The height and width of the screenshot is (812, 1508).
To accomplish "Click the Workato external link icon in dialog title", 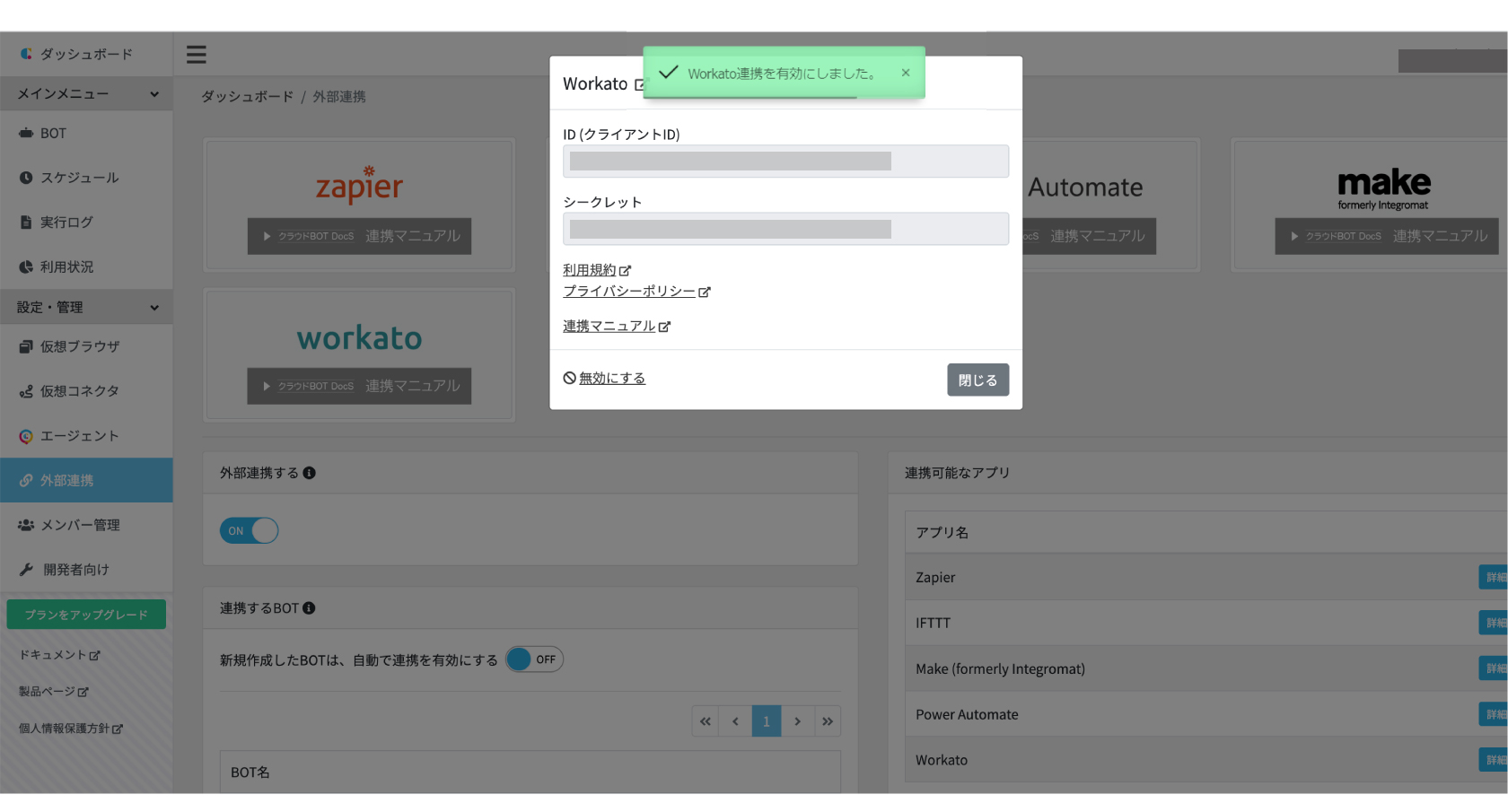I will click(x=640, y=84).
